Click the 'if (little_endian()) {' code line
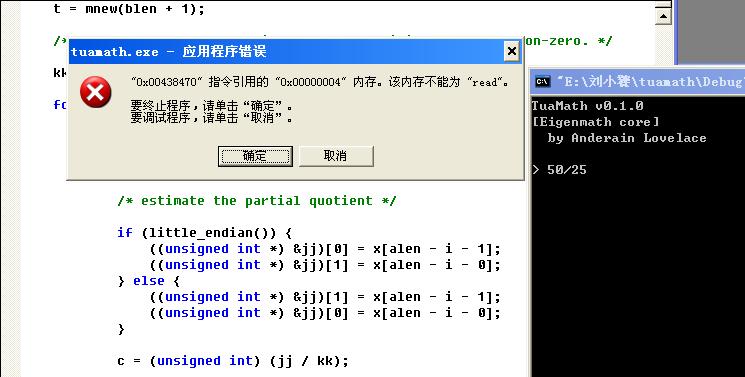 205,233
